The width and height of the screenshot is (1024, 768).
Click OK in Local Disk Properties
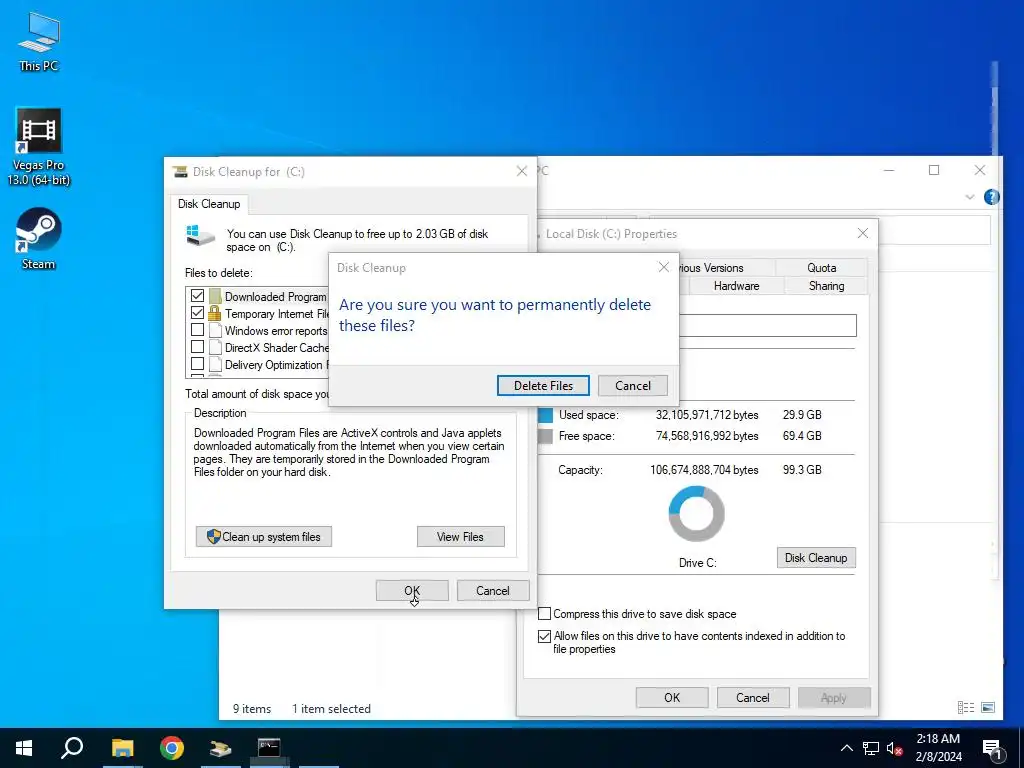[x=672, y=697]
